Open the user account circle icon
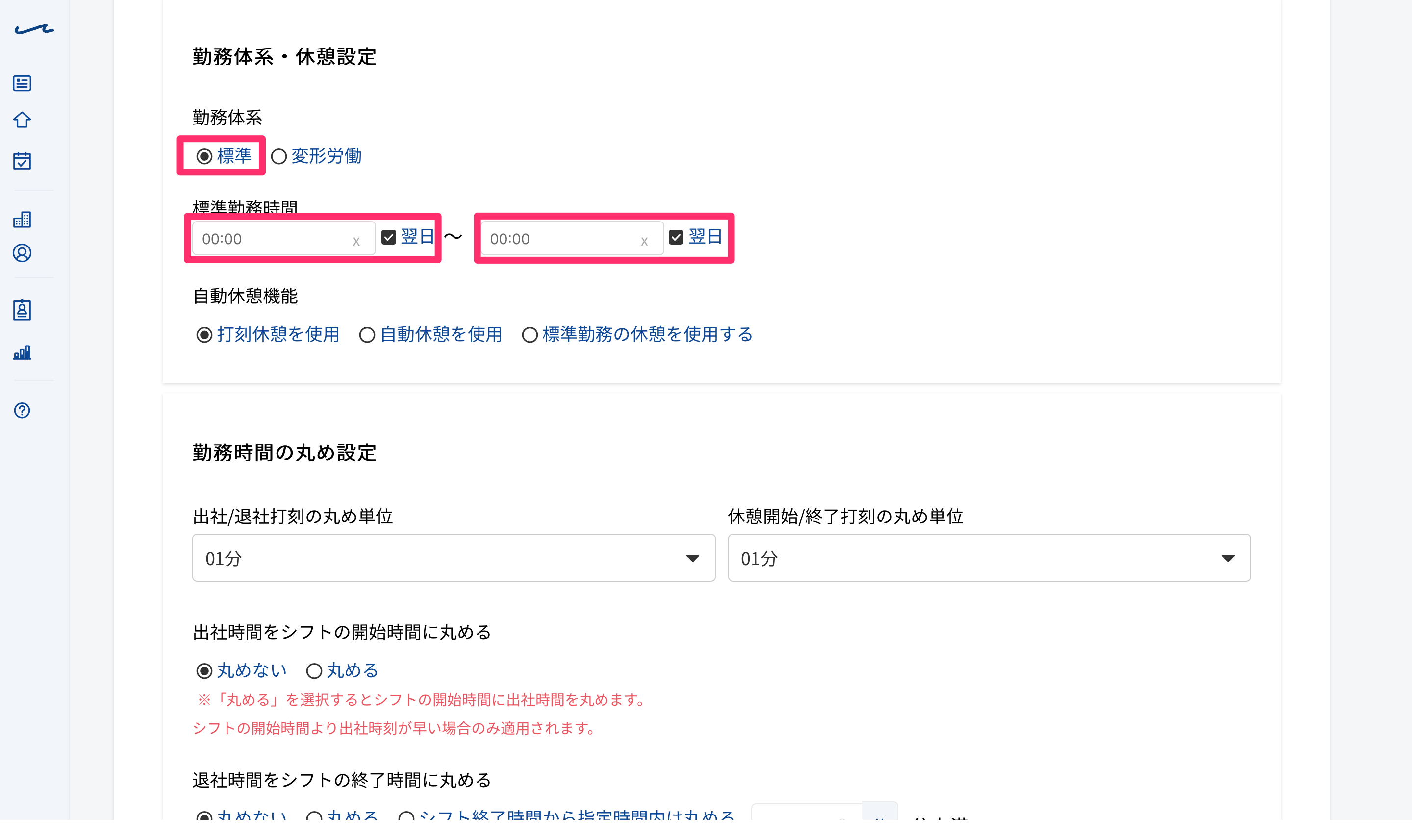 click(22, 253)
